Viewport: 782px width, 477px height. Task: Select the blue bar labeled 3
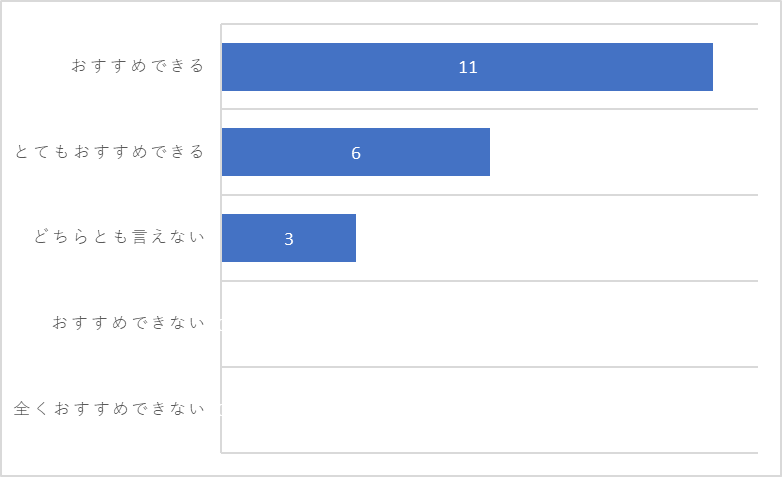coord(289,238)
